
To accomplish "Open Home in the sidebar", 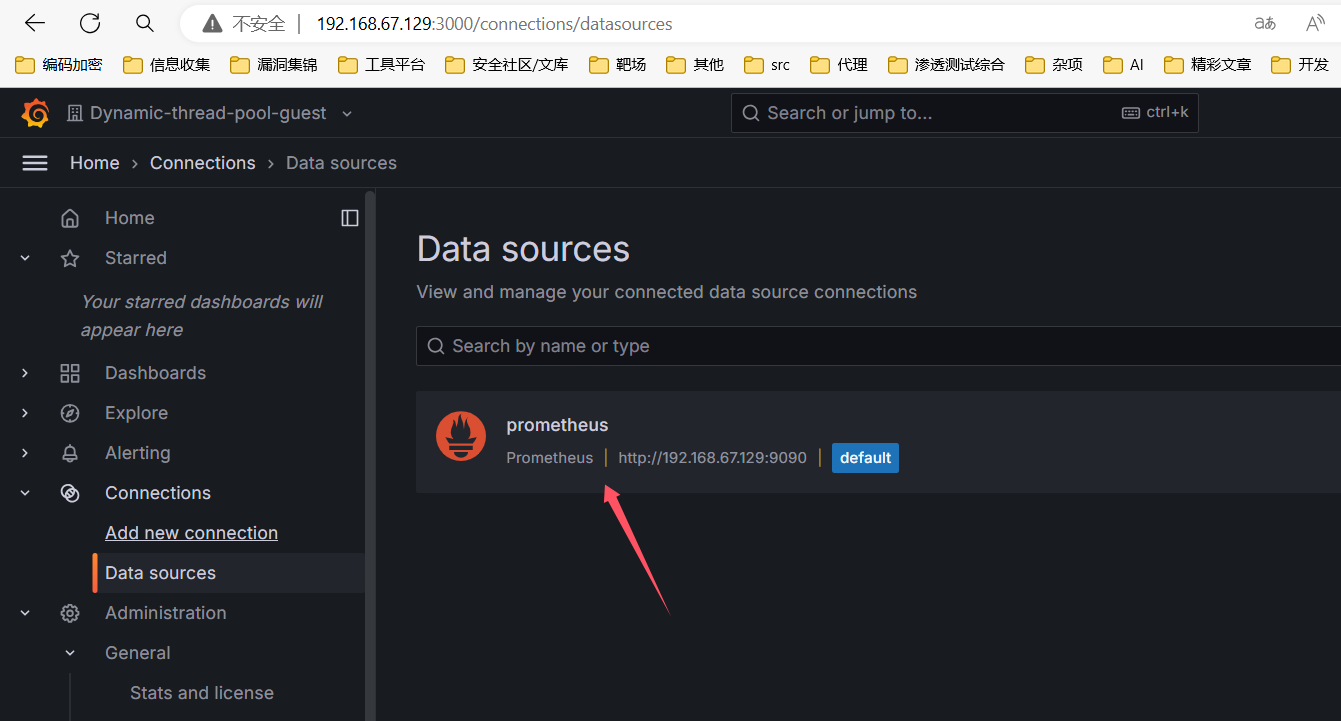I will (x=129, y=218).
